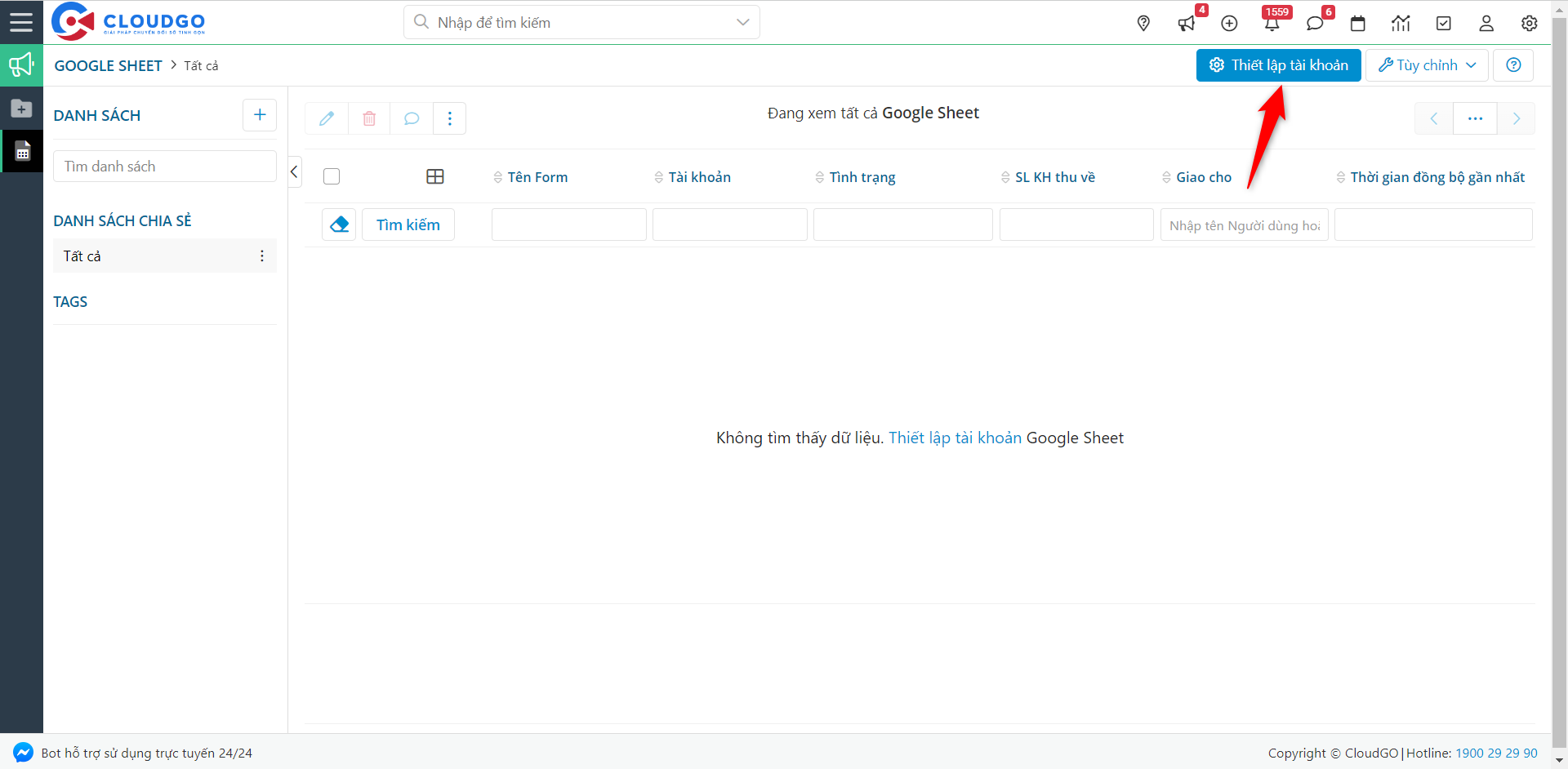The image size is (1568, 769).
Task: Click the trash delete icon
Action: 369,118
